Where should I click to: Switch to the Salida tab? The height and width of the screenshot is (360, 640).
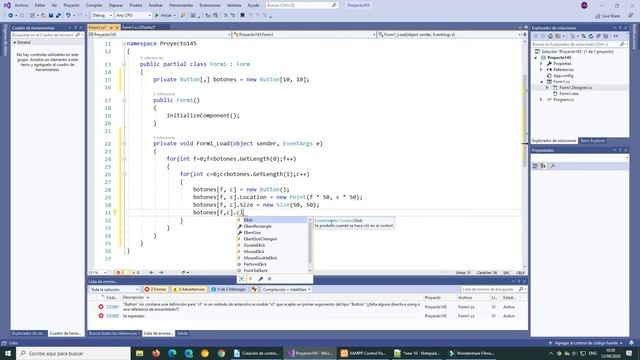[x=182, y=333]
